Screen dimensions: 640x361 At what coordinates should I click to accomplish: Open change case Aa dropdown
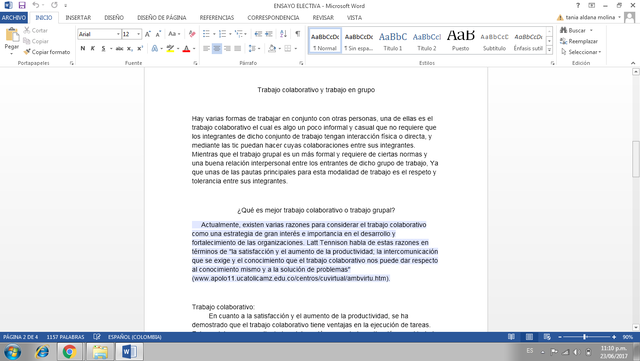pyautogui.click(x=174, y=34)
